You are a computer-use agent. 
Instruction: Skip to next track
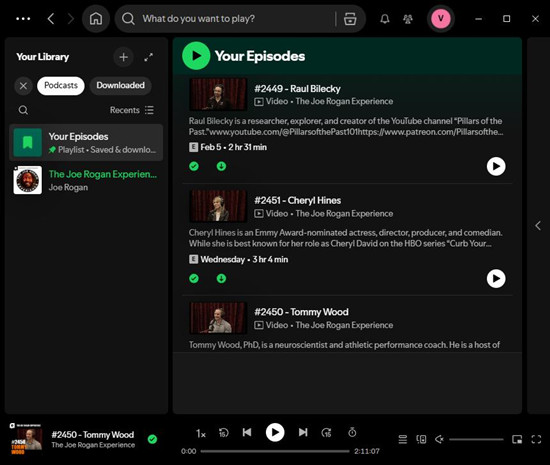(x=303, y=432)
